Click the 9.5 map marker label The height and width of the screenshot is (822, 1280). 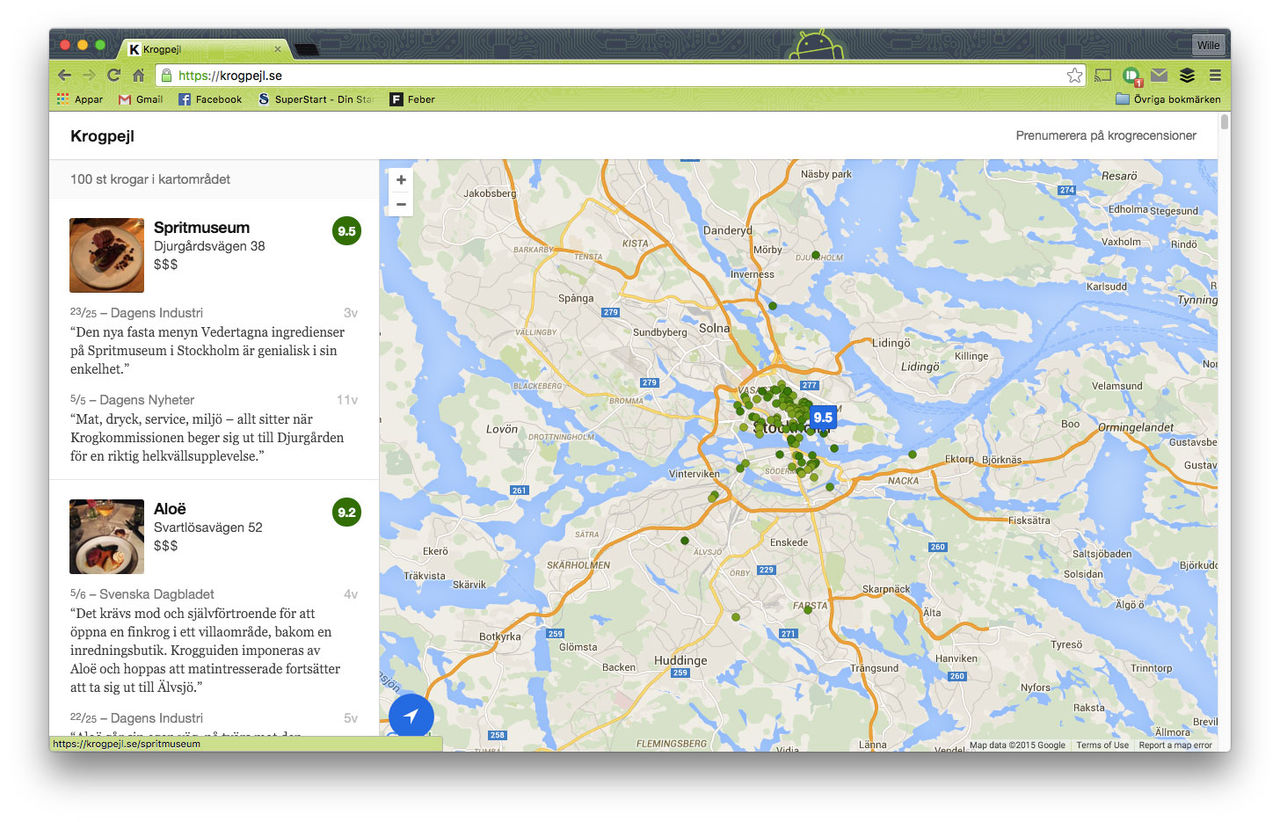(x=823, y=417)
